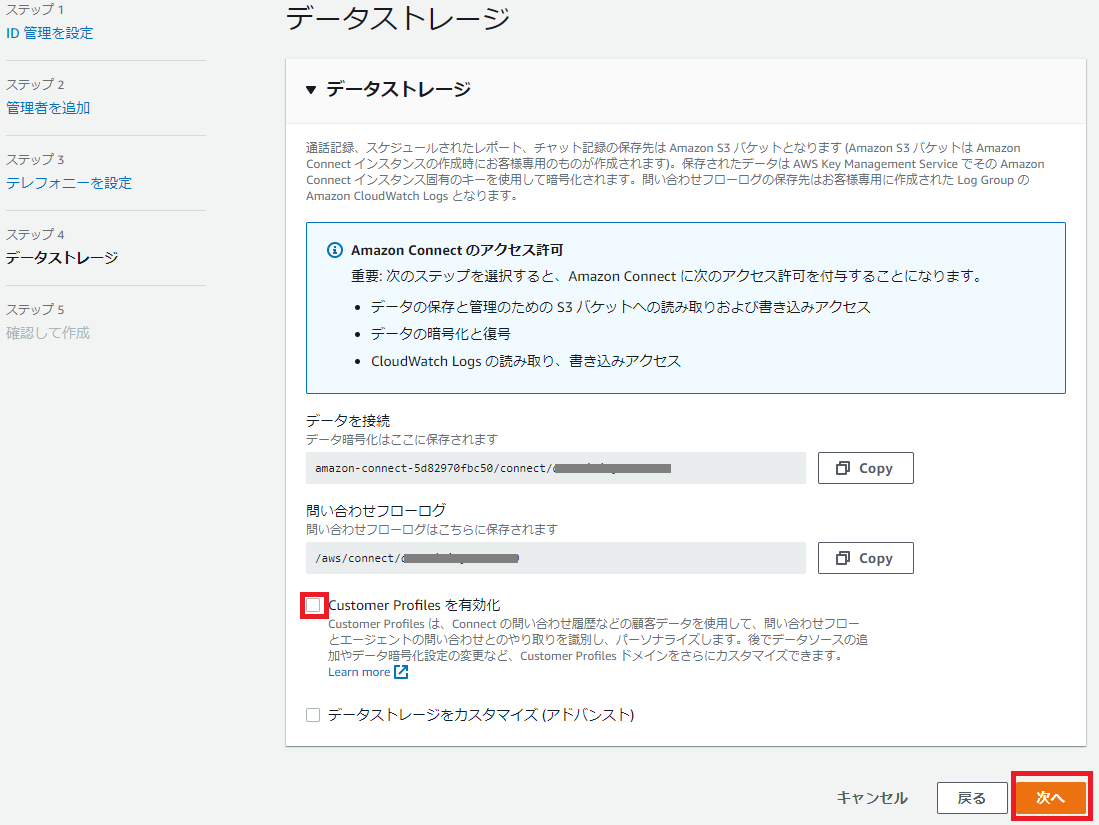Open the Learn more link
This screenshot has width=1099, height=825.
tap(359, 672)
